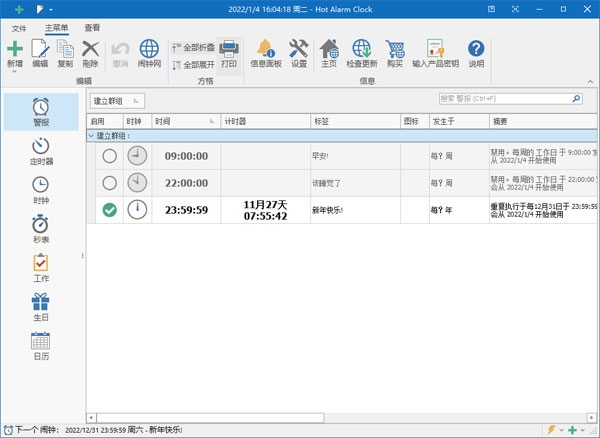Select the 新年快乐! label cell

pyautogui.click(x=355, y=210)
